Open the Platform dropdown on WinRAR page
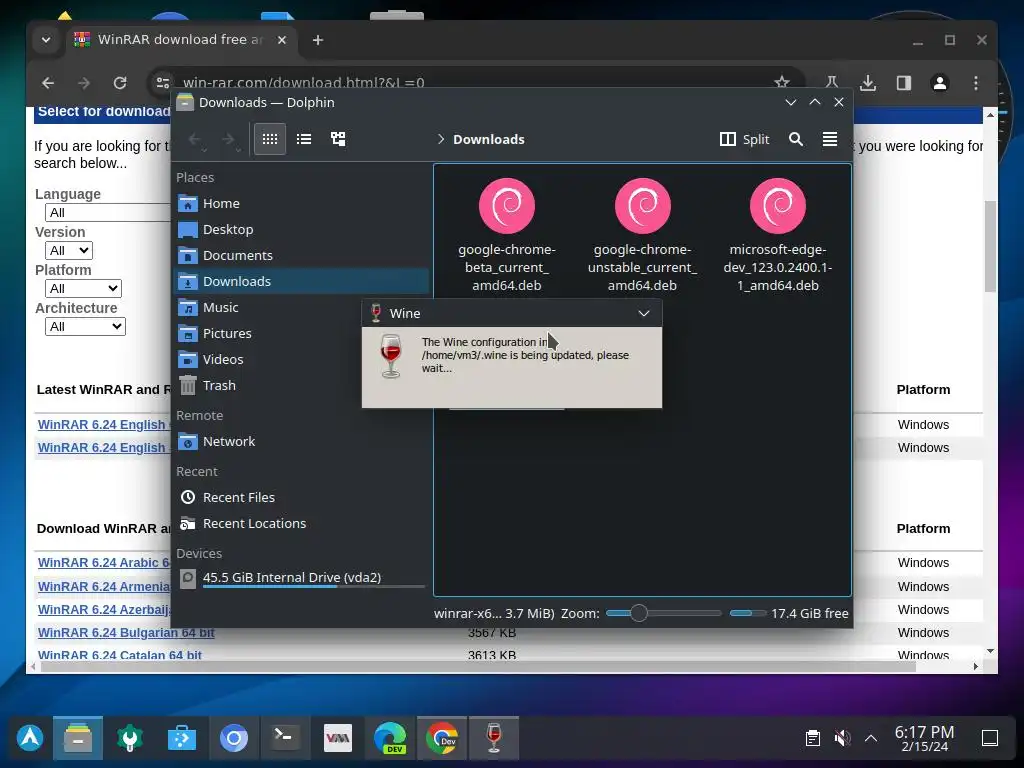1024x768 pixels. (x=83, y=288)
